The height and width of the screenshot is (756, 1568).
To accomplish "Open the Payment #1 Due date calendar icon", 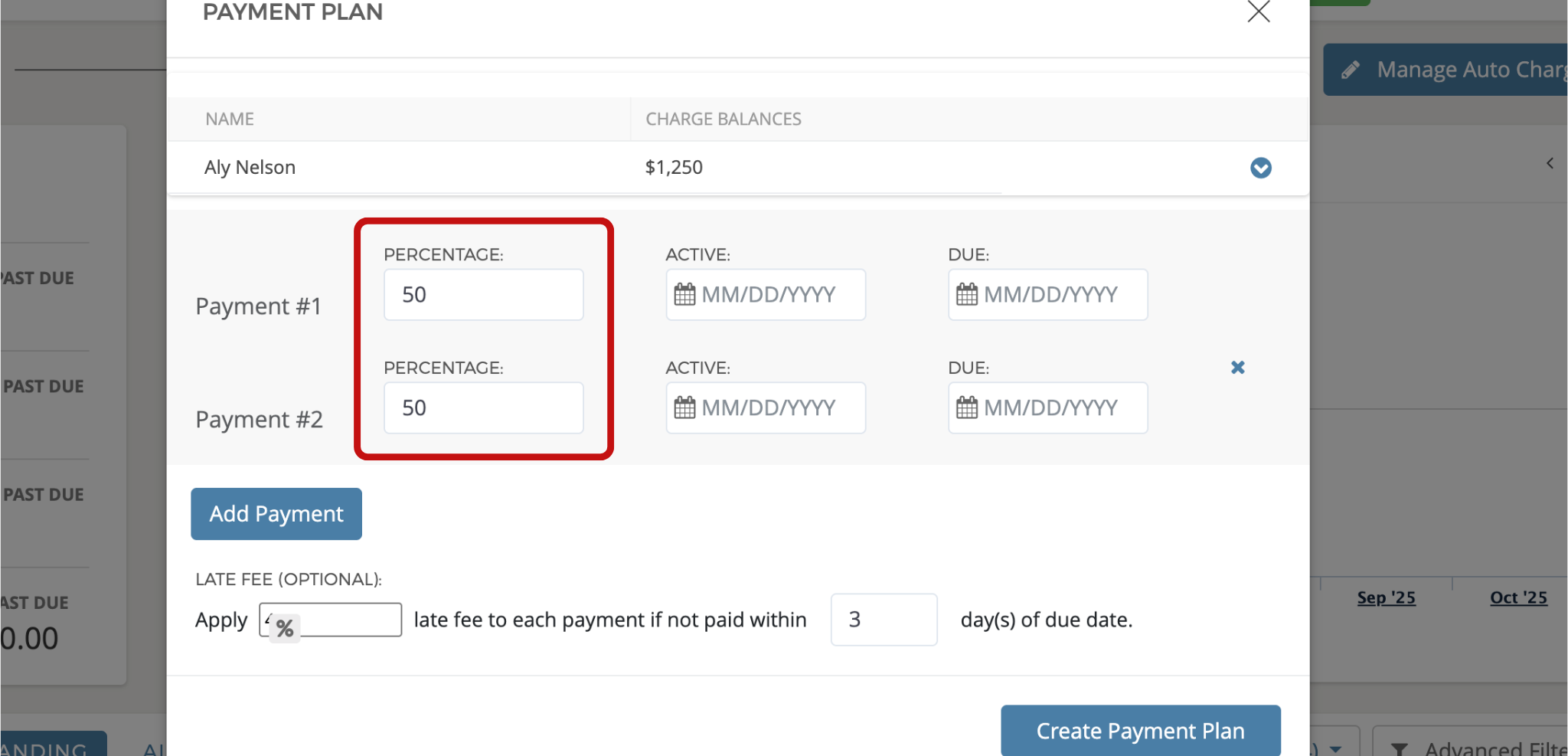I will [x=967, y=295].
